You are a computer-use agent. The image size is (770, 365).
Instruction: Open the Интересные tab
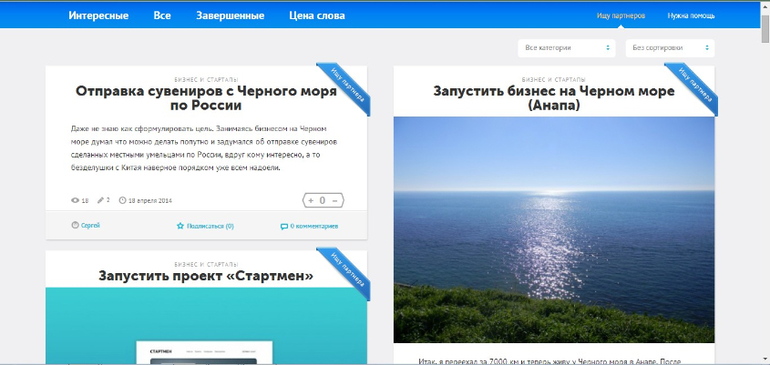[x=98, y=16]
